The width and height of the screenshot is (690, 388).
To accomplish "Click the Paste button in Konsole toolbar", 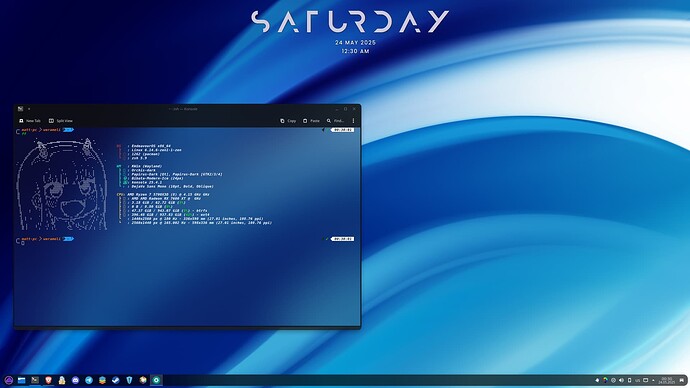I will [311, 121].
